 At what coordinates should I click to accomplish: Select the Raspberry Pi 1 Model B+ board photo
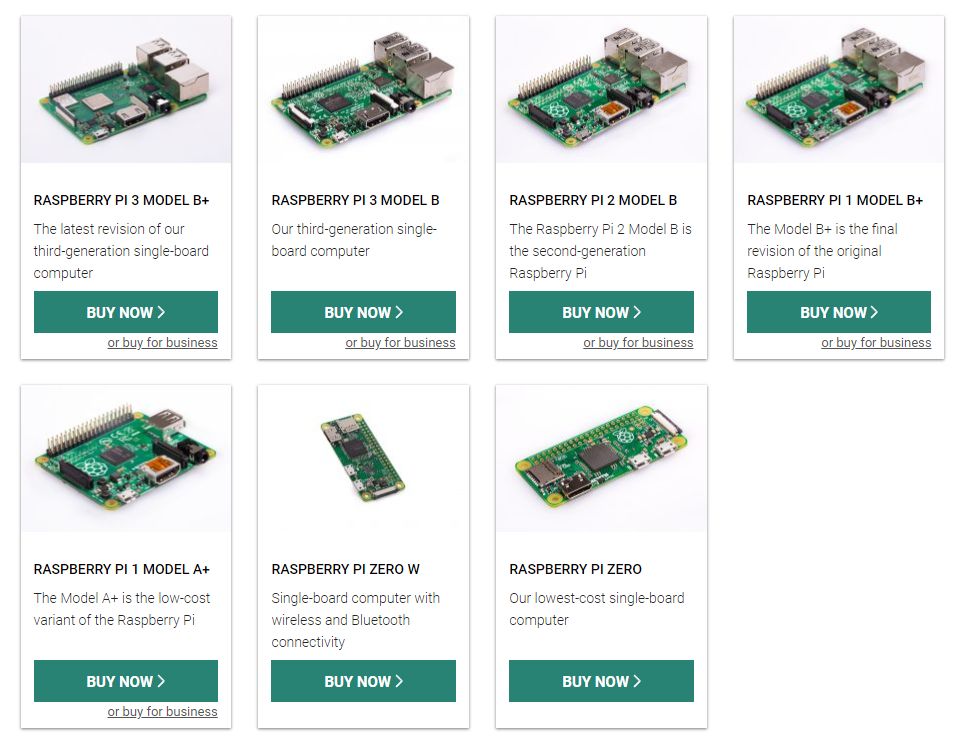click(839, 89)
